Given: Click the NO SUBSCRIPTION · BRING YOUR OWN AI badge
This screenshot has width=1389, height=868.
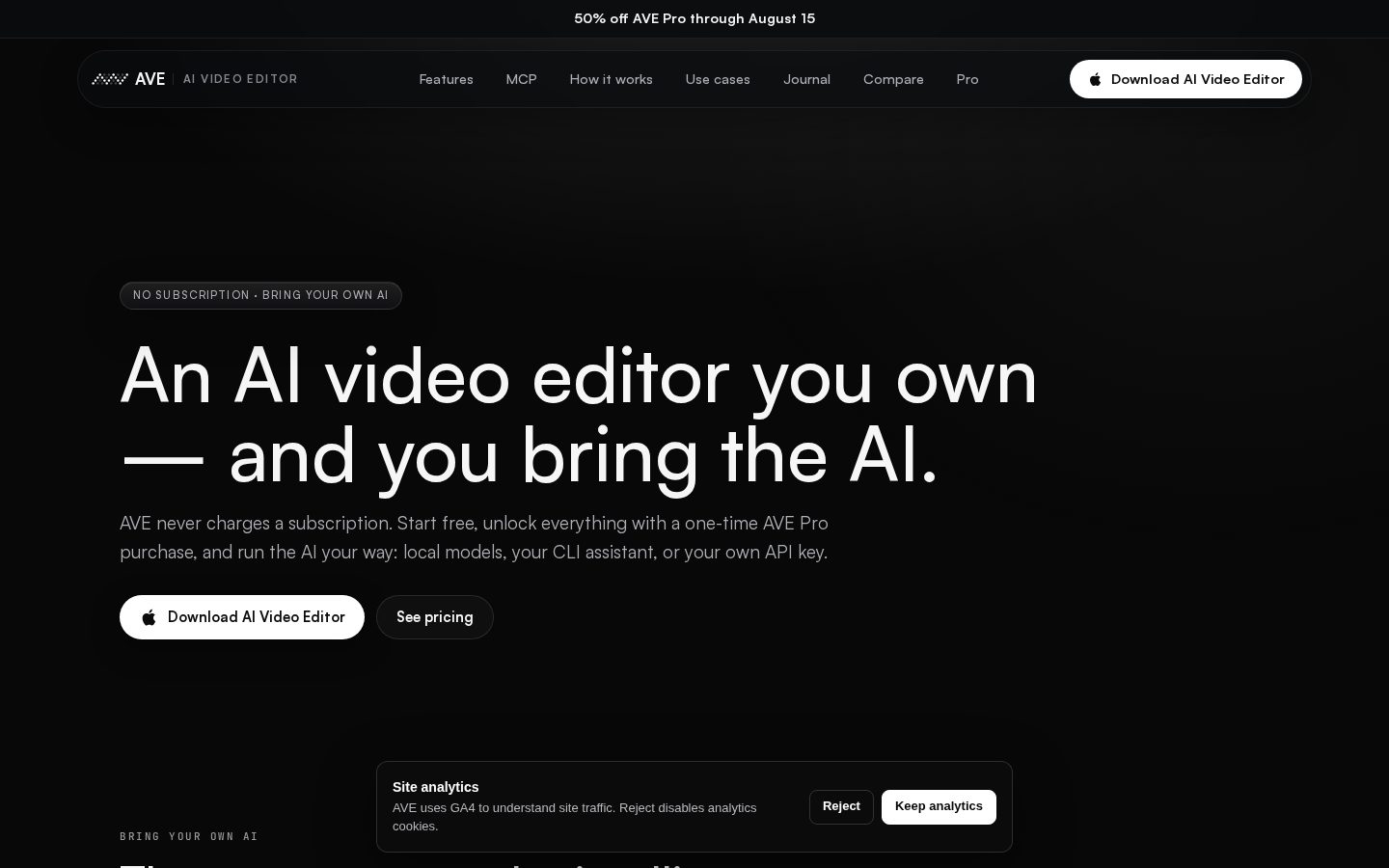Looking at the screenshot, I should click(x=260, y=295).
